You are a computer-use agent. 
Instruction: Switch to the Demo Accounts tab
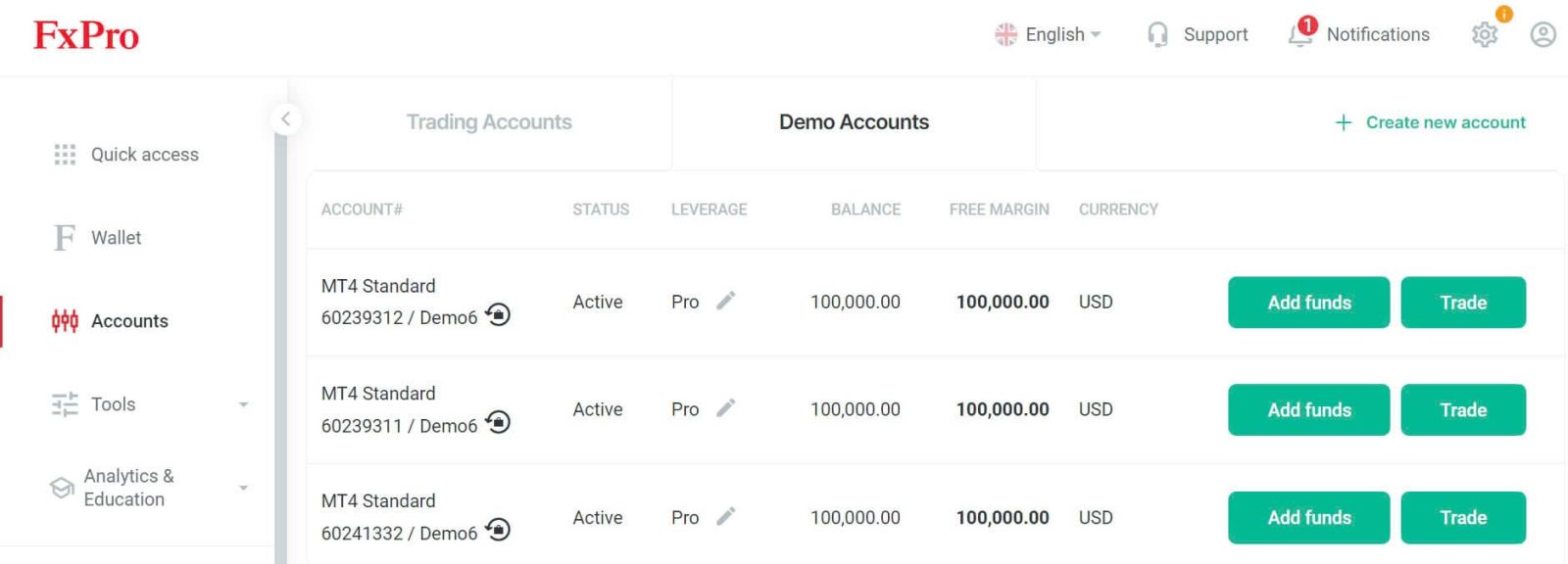coord(854,122)
